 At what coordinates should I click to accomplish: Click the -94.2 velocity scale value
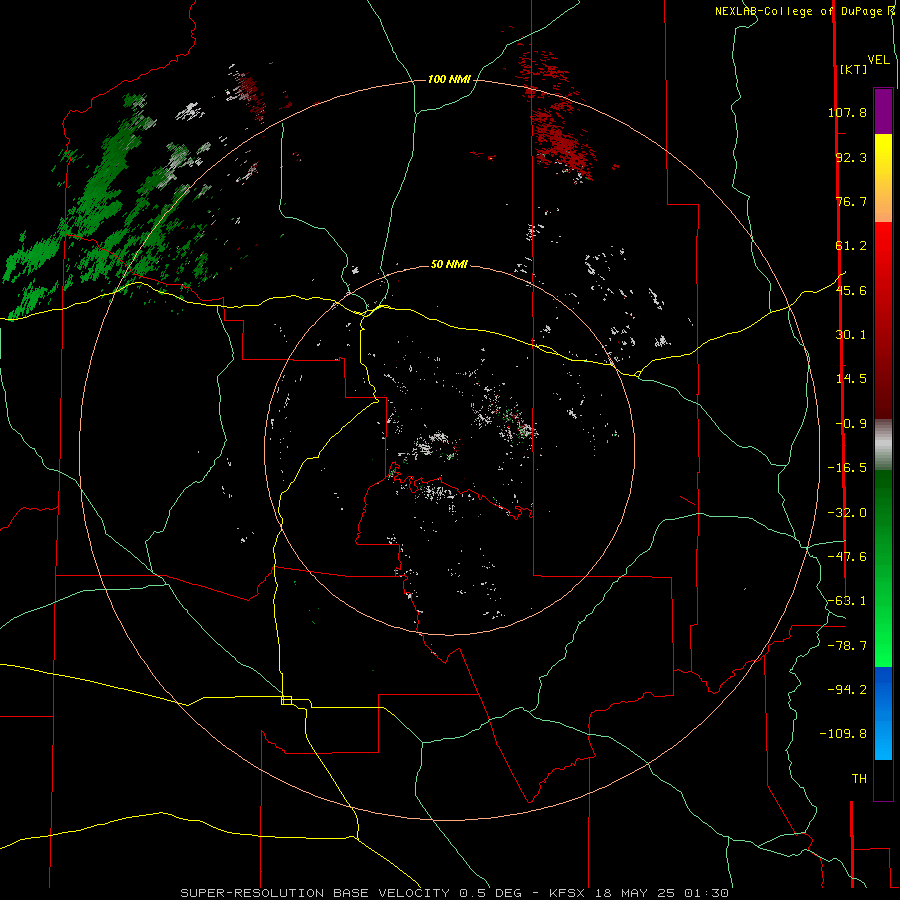coord(847,690)
